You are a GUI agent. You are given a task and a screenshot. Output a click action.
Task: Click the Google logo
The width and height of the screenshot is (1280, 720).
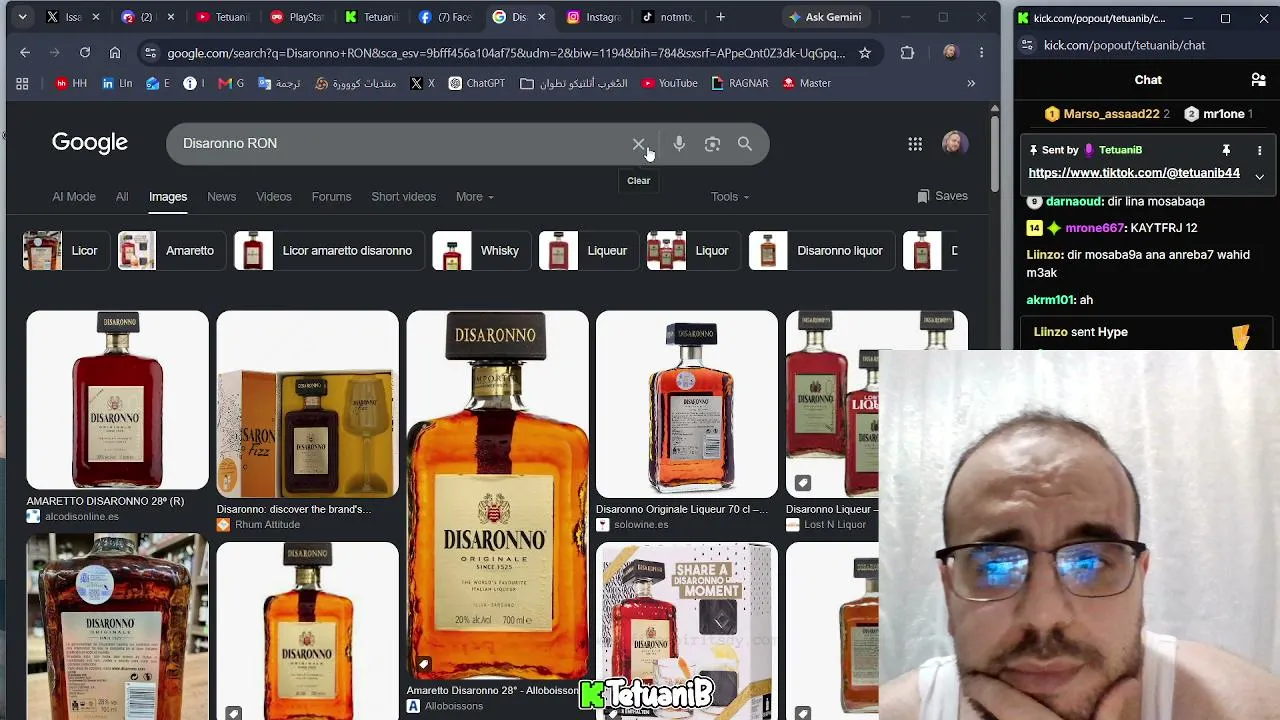[x=90, y=143]
